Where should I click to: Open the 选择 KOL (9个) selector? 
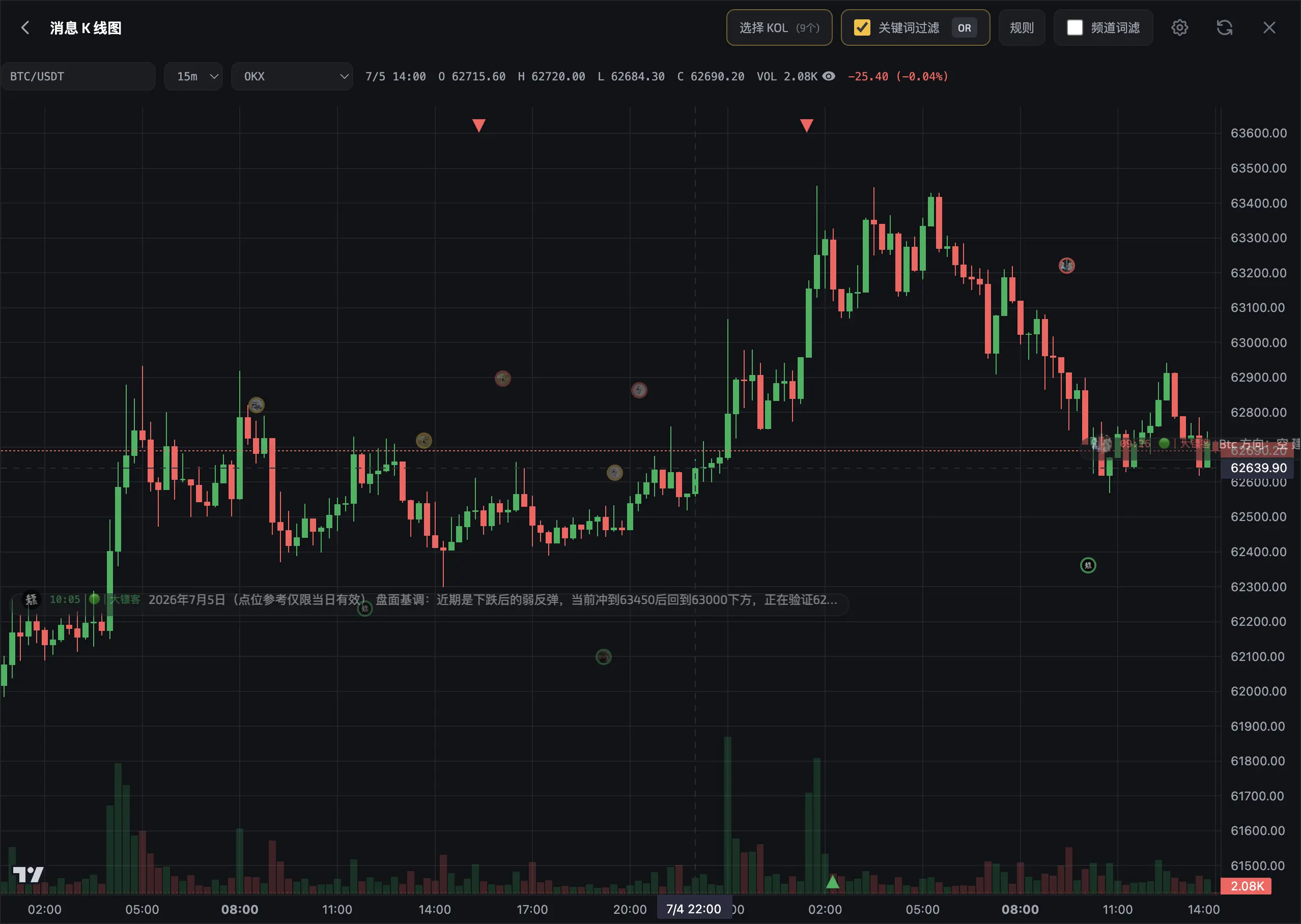click(x=779, y=27)
